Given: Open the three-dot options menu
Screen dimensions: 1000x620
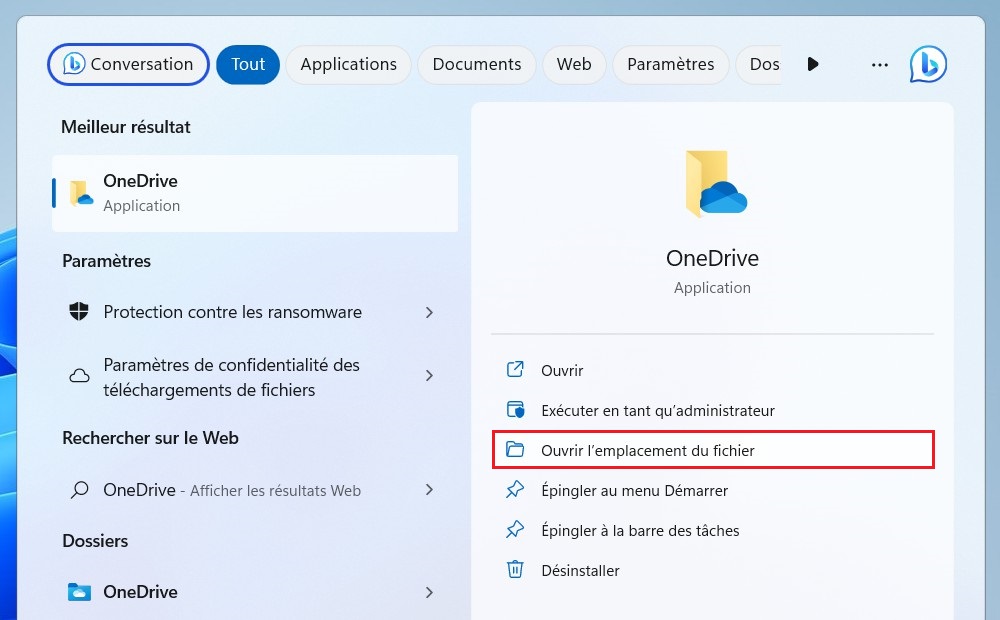Looking at the screenshot, I should pyautogui.click(x=879, y=64).
